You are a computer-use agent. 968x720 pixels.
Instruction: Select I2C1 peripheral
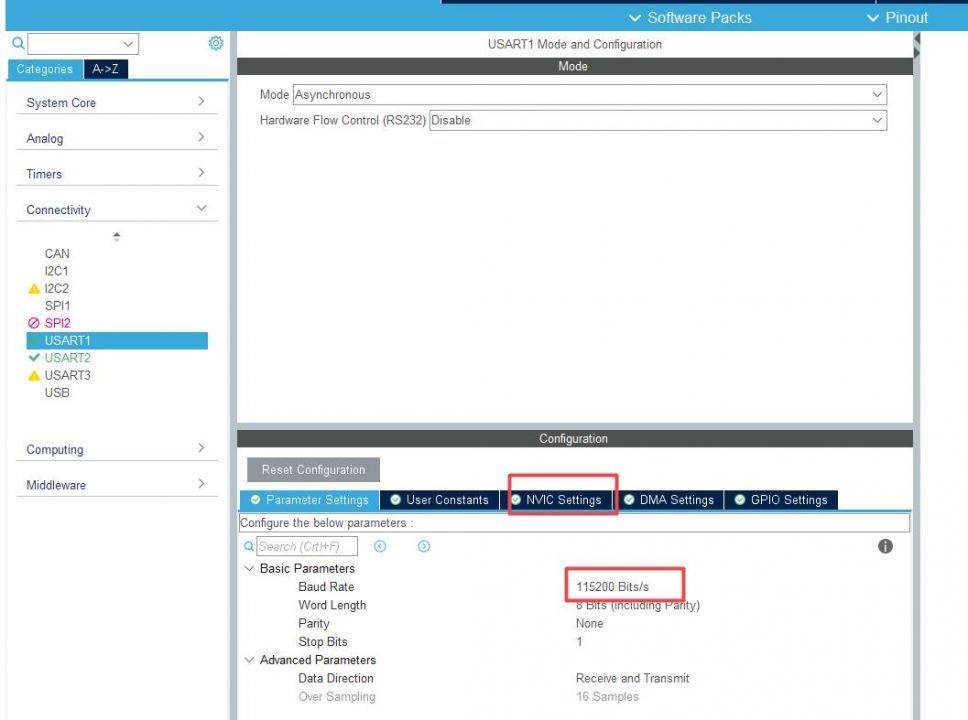click(x=56, y=271)
